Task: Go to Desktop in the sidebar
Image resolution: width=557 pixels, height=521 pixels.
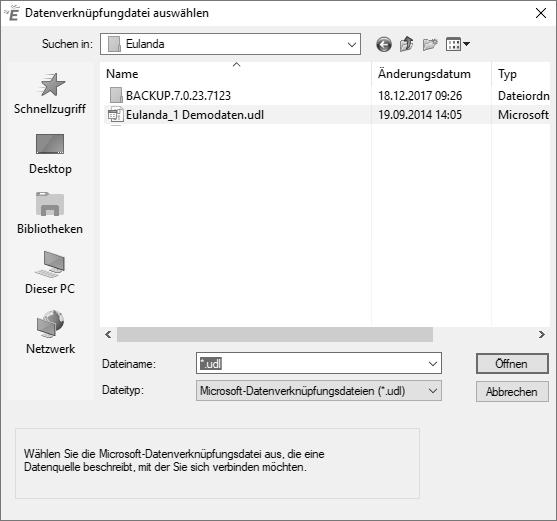Action: (x=50, y=154)
